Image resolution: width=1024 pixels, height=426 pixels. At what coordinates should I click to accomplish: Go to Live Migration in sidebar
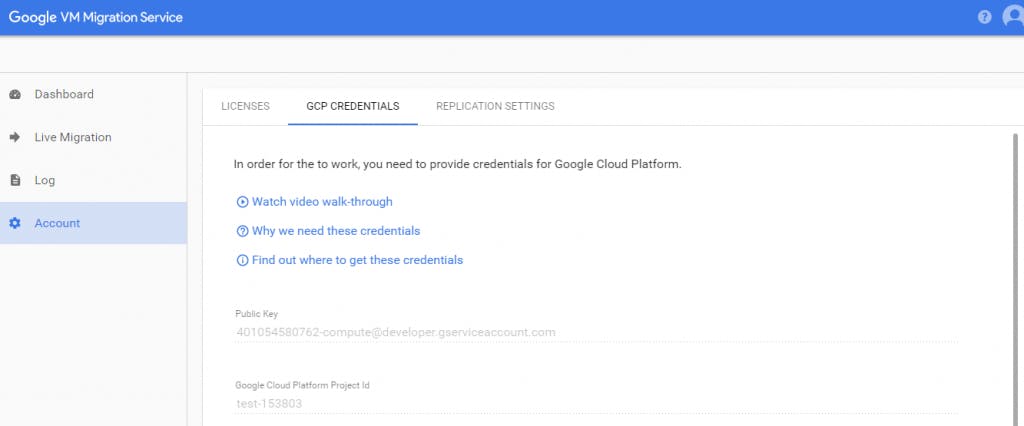click(x=73, y=138)
